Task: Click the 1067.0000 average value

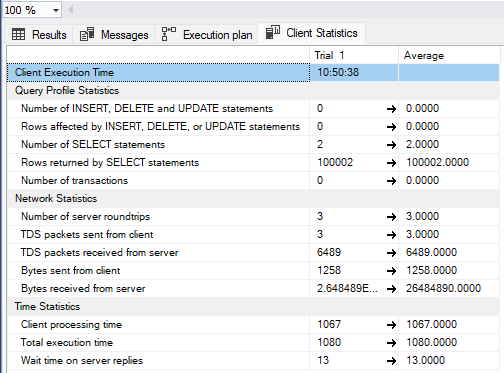Action: (431, 324)
